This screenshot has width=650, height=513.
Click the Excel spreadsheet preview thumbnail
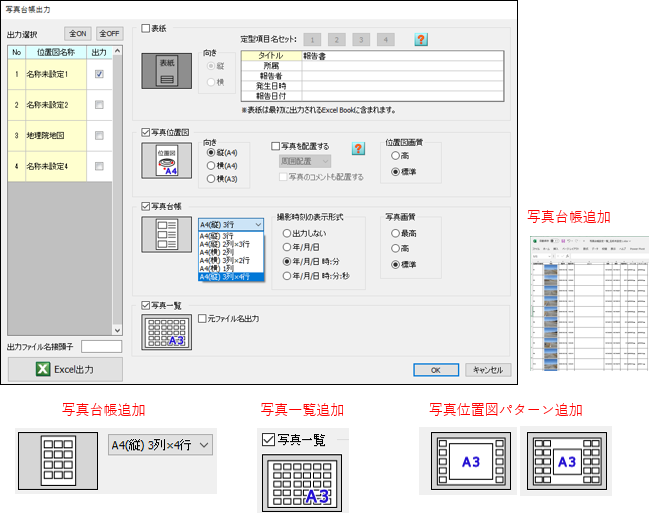coord(589,303)
